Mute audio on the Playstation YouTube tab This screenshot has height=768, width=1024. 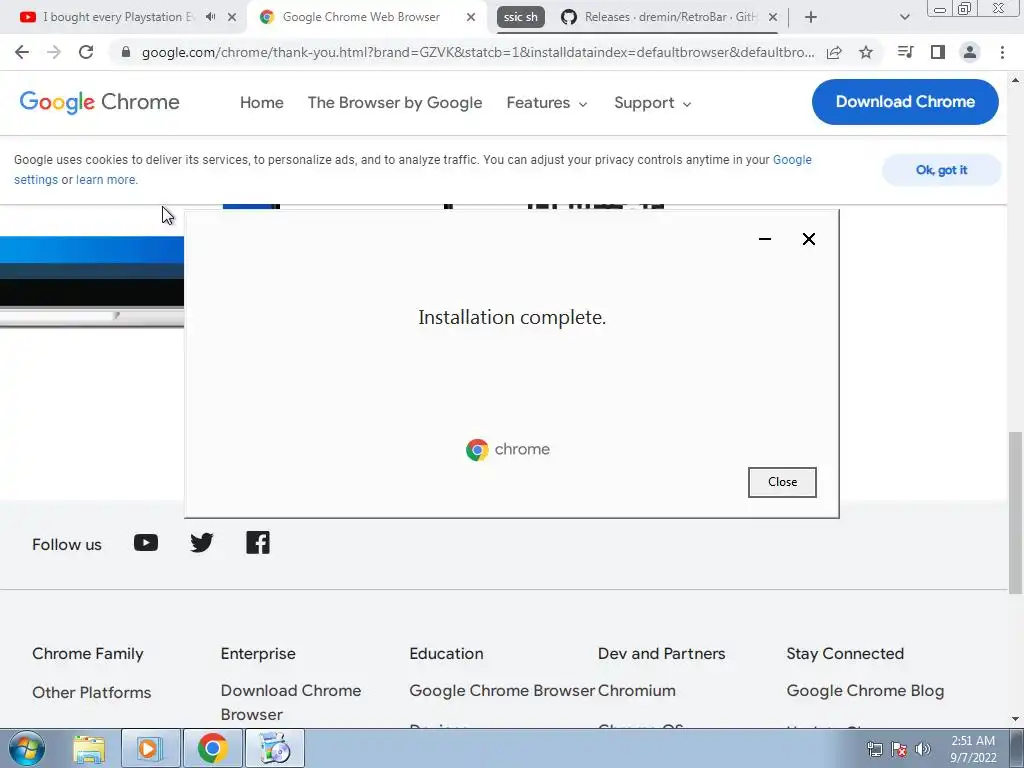click(210, 17)
